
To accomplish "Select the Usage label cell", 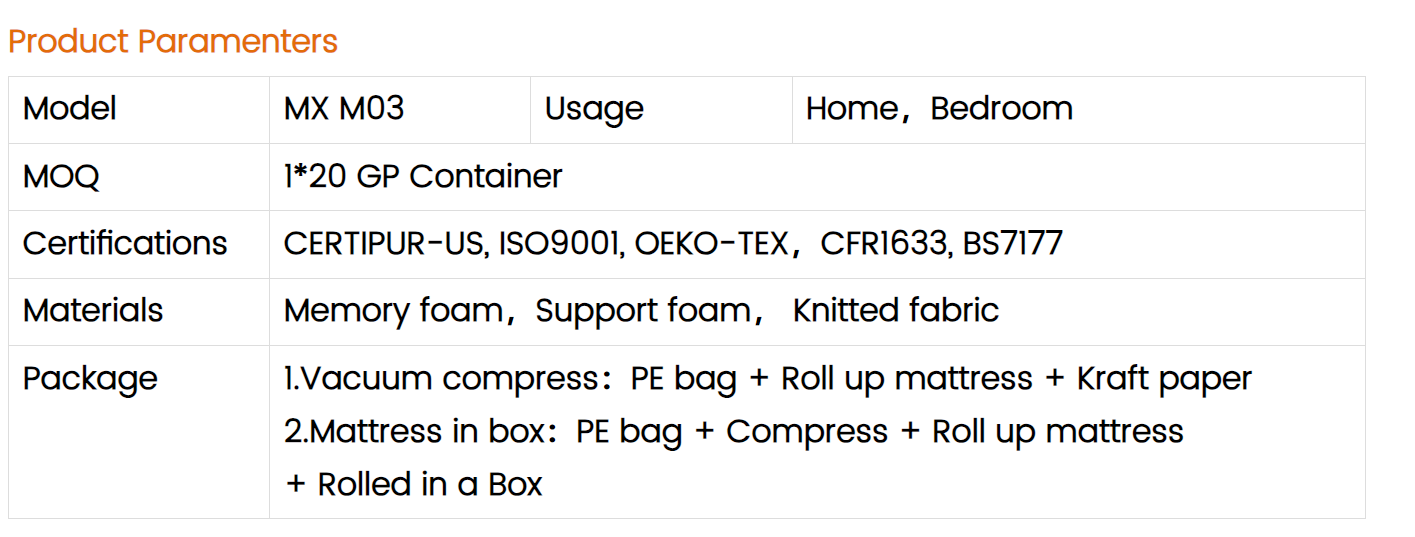I will (x=661, y=109).
